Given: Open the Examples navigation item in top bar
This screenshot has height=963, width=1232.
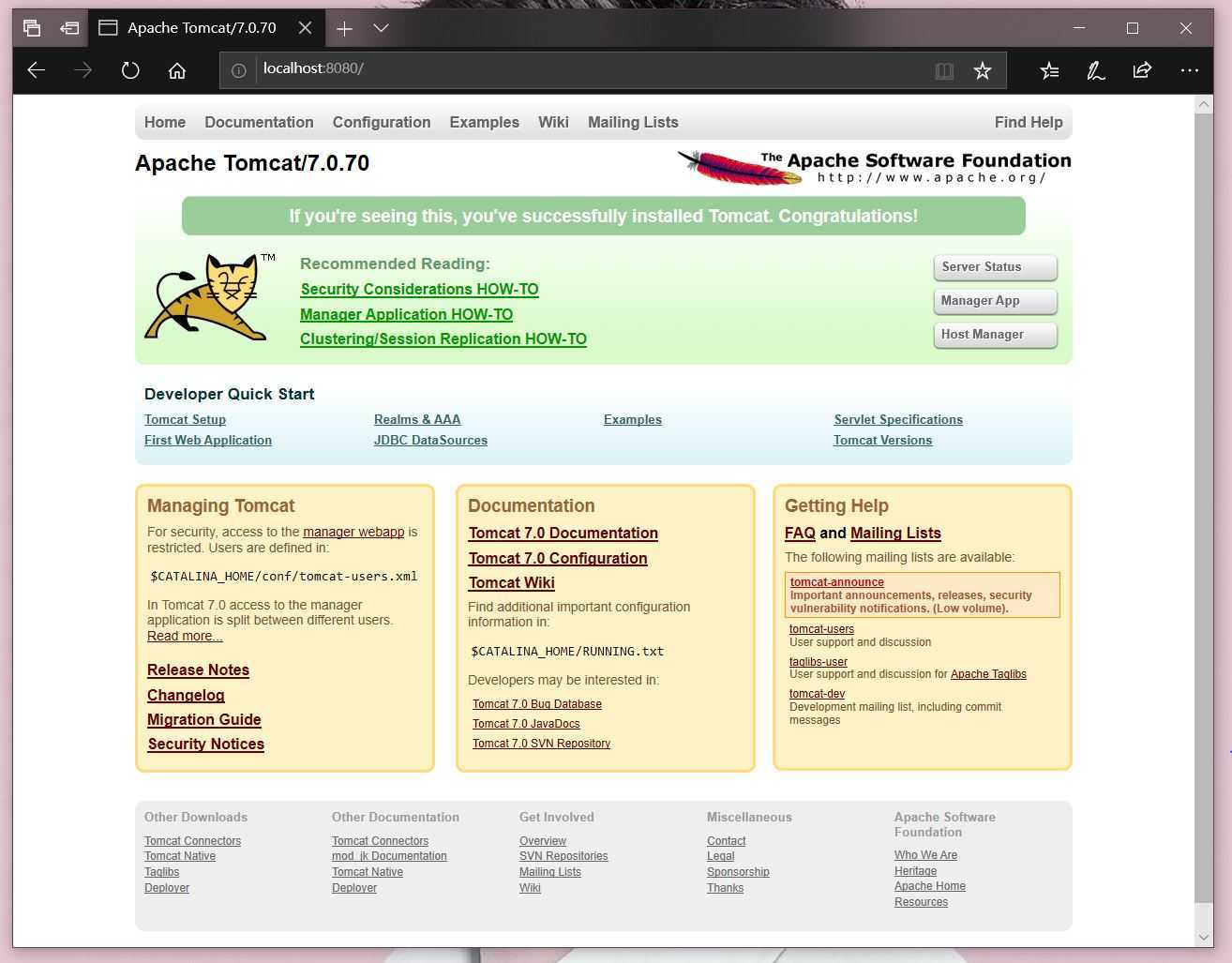Looking at the screenshot, I should click(484, 123).
